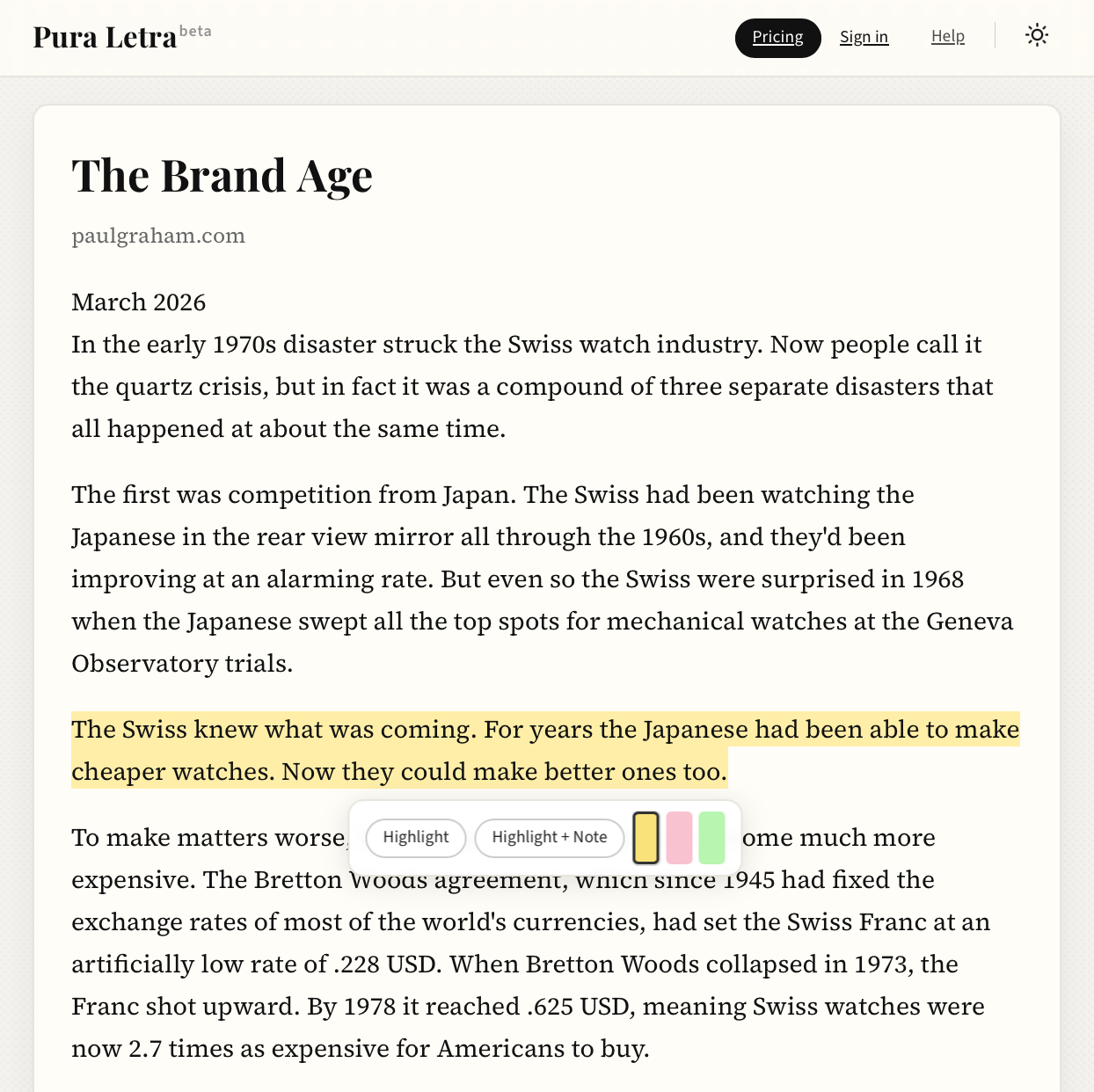1094x1092 pixels.
Task: Click the beta badge beside the logo
Action: click(195, 31)
